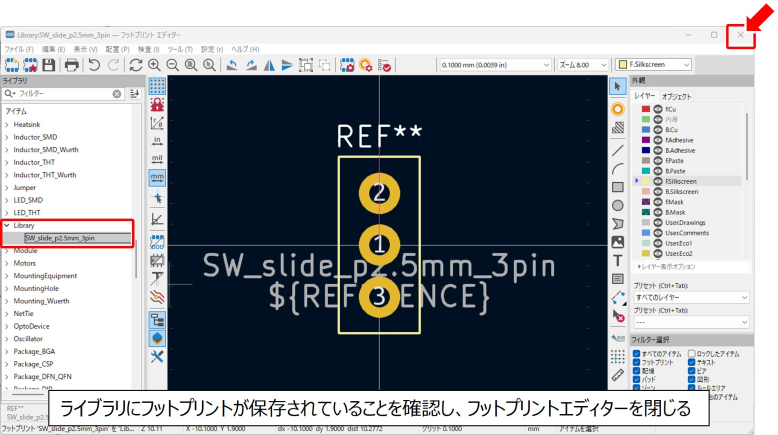The width and height of the screenshot is (778, 435).
Task: Click the print icon in the toolbar
Action: [x=72, y=65]
